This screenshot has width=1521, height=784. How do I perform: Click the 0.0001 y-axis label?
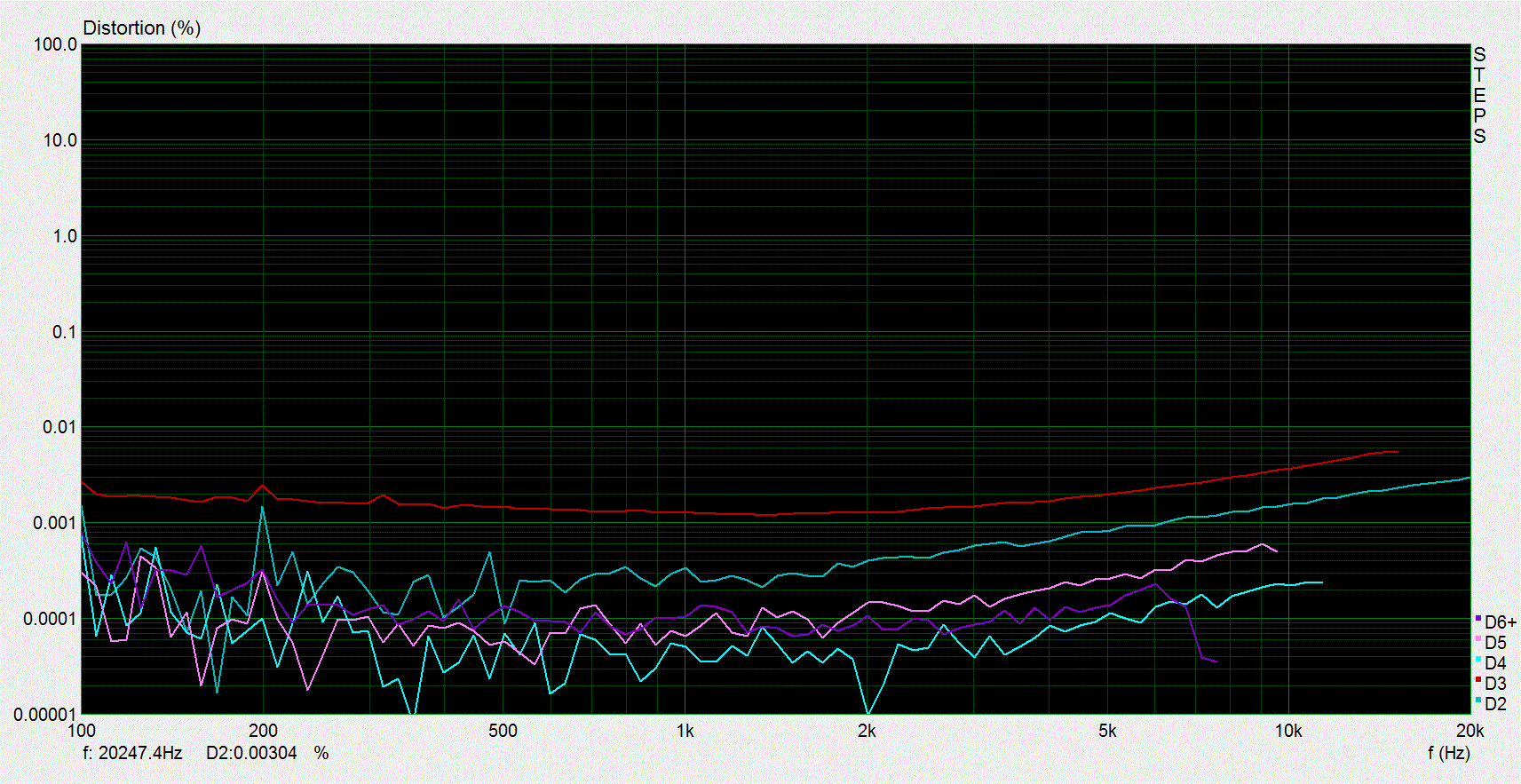point(51,619)
